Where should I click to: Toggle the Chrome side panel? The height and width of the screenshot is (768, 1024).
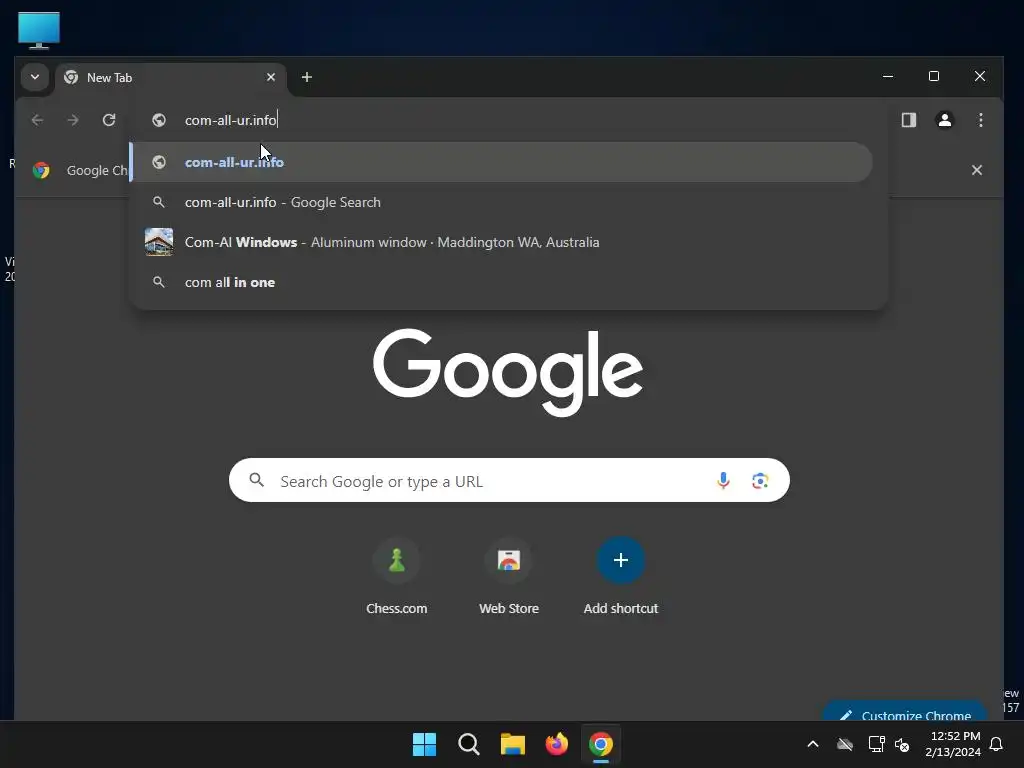click(x=908, y=120)
